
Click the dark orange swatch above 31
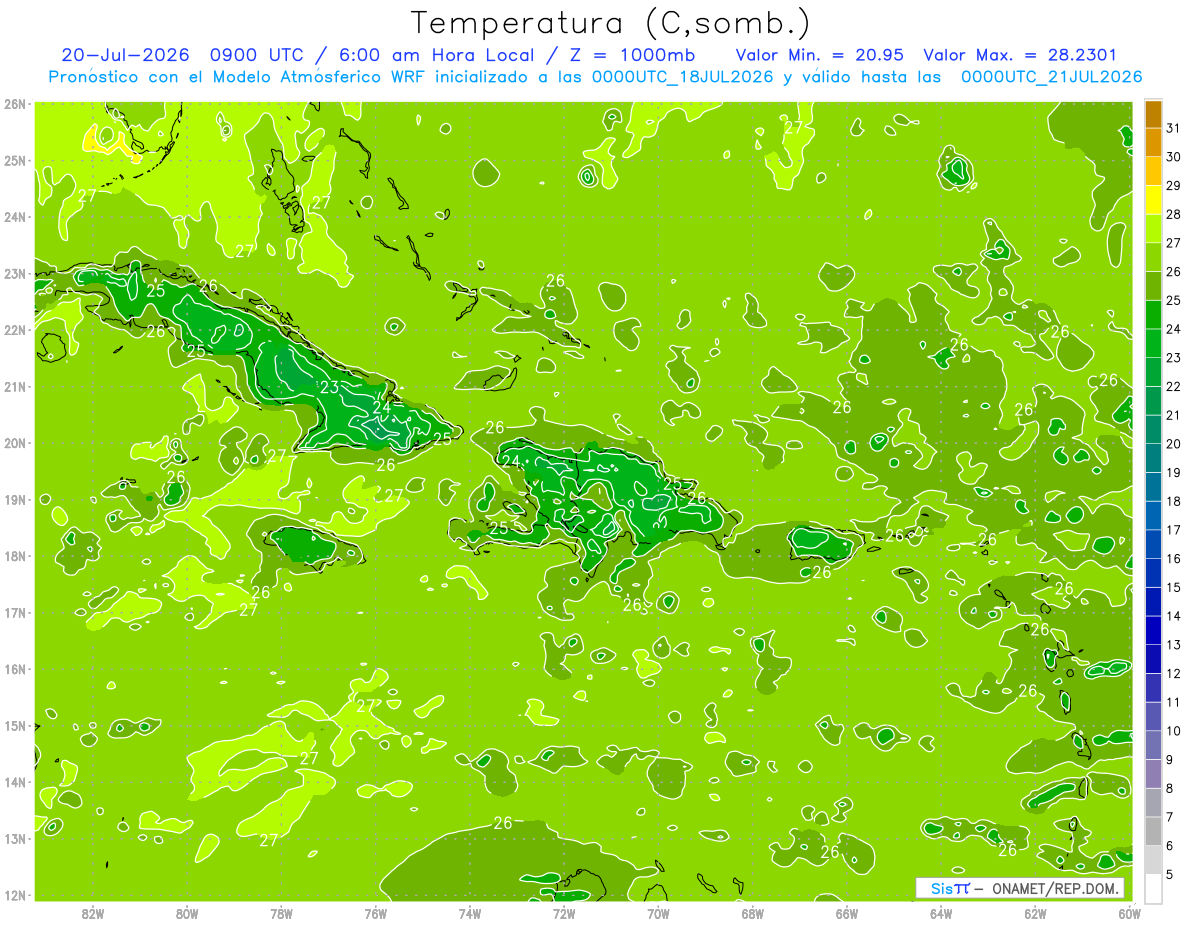click(1153, 114)
